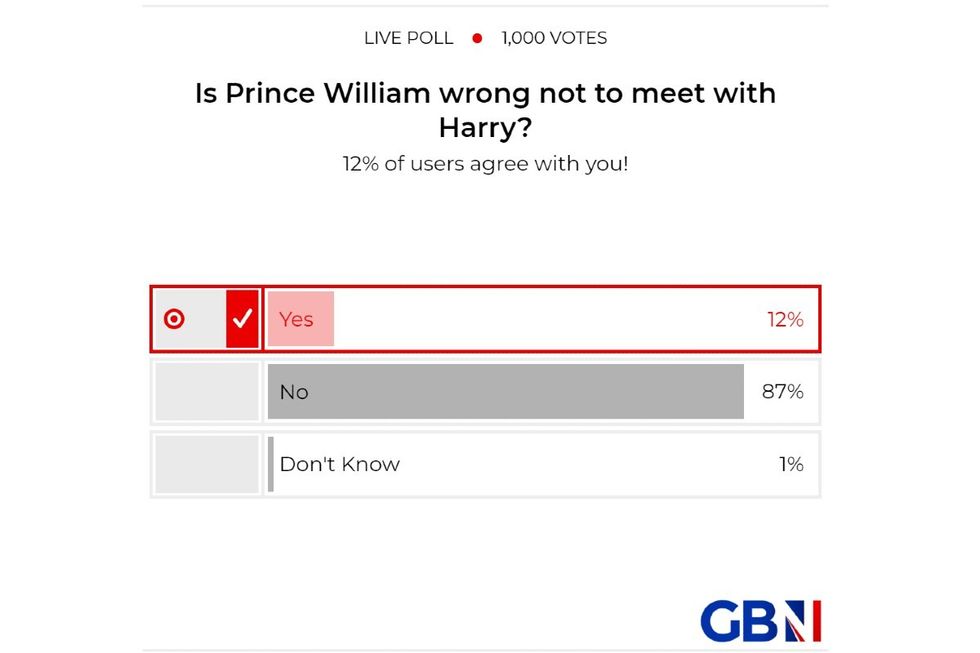This screenshot has width=980, height=653.
Task: Click the 12% of users agree message
Action: (484, 163)
